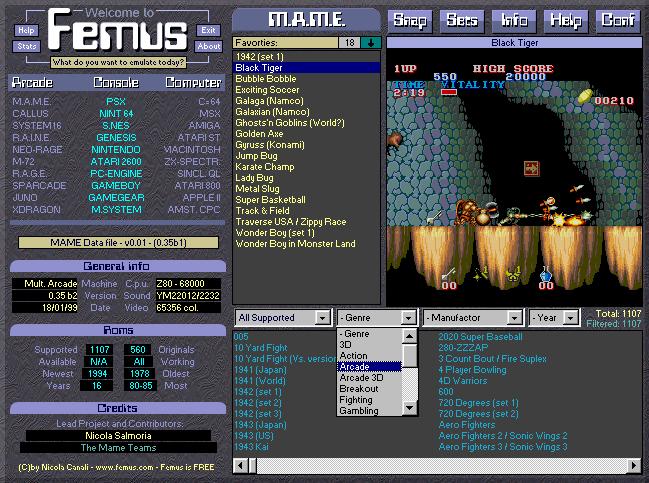Select CALLUS emulator
The image size is (649, 483).
click(x=30, y=114)
